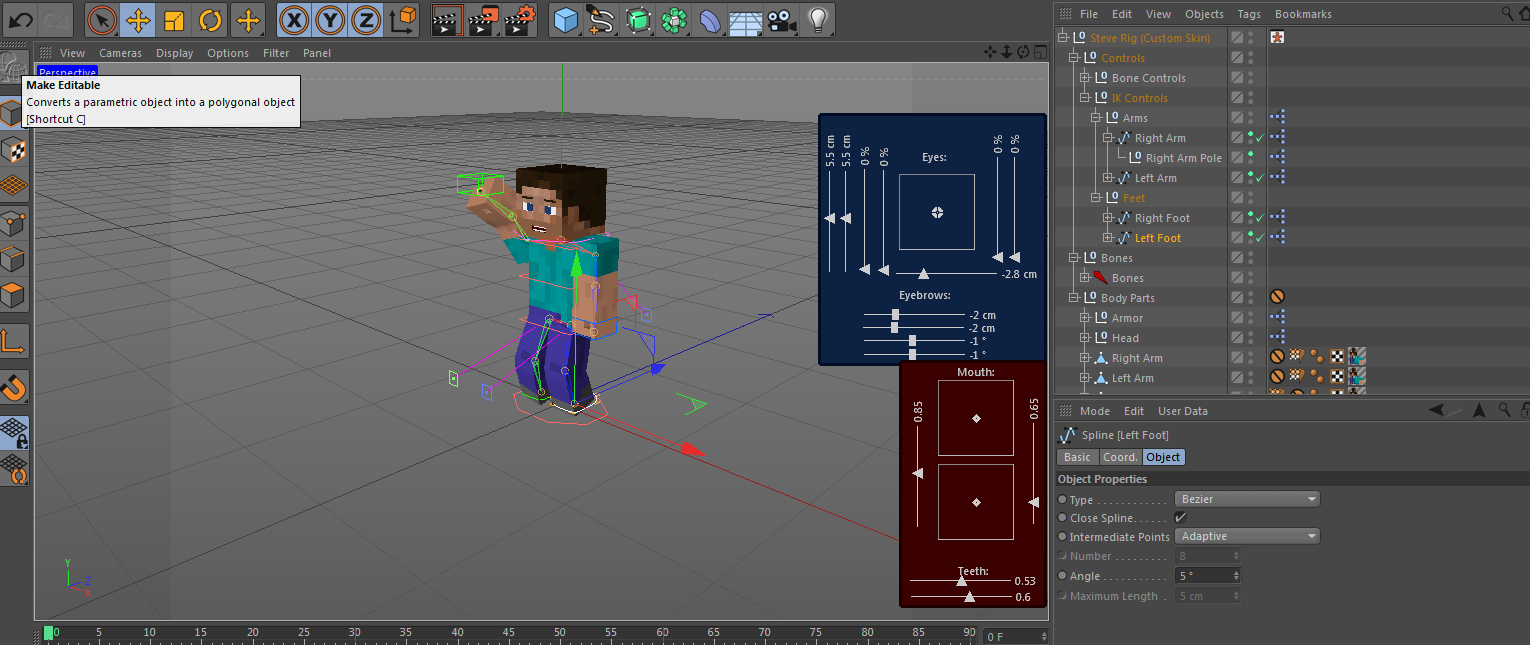Click the Enable Axis L-shaped icon
Screen dimensions: 1530x645
tap(14, 342)
